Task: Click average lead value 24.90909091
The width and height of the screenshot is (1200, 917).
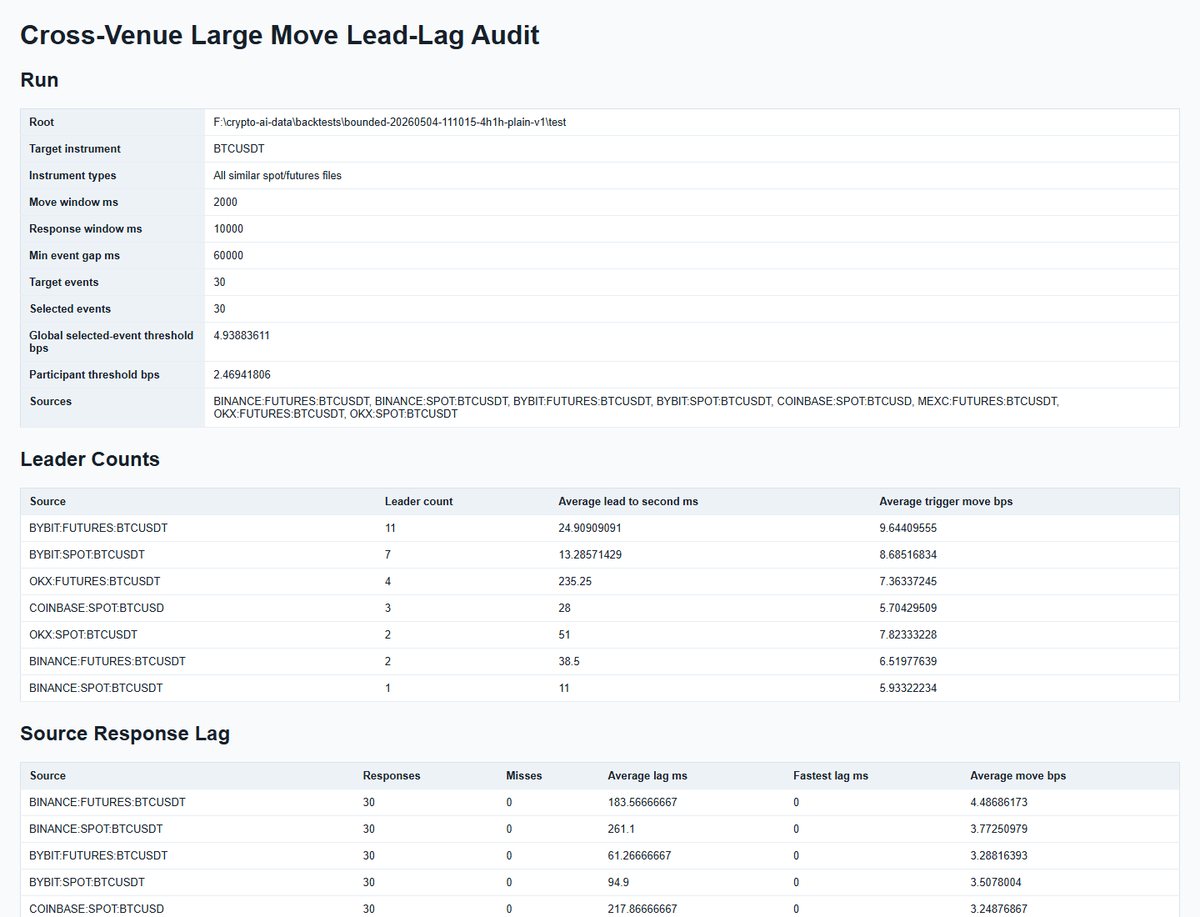Action: [589, 528]
